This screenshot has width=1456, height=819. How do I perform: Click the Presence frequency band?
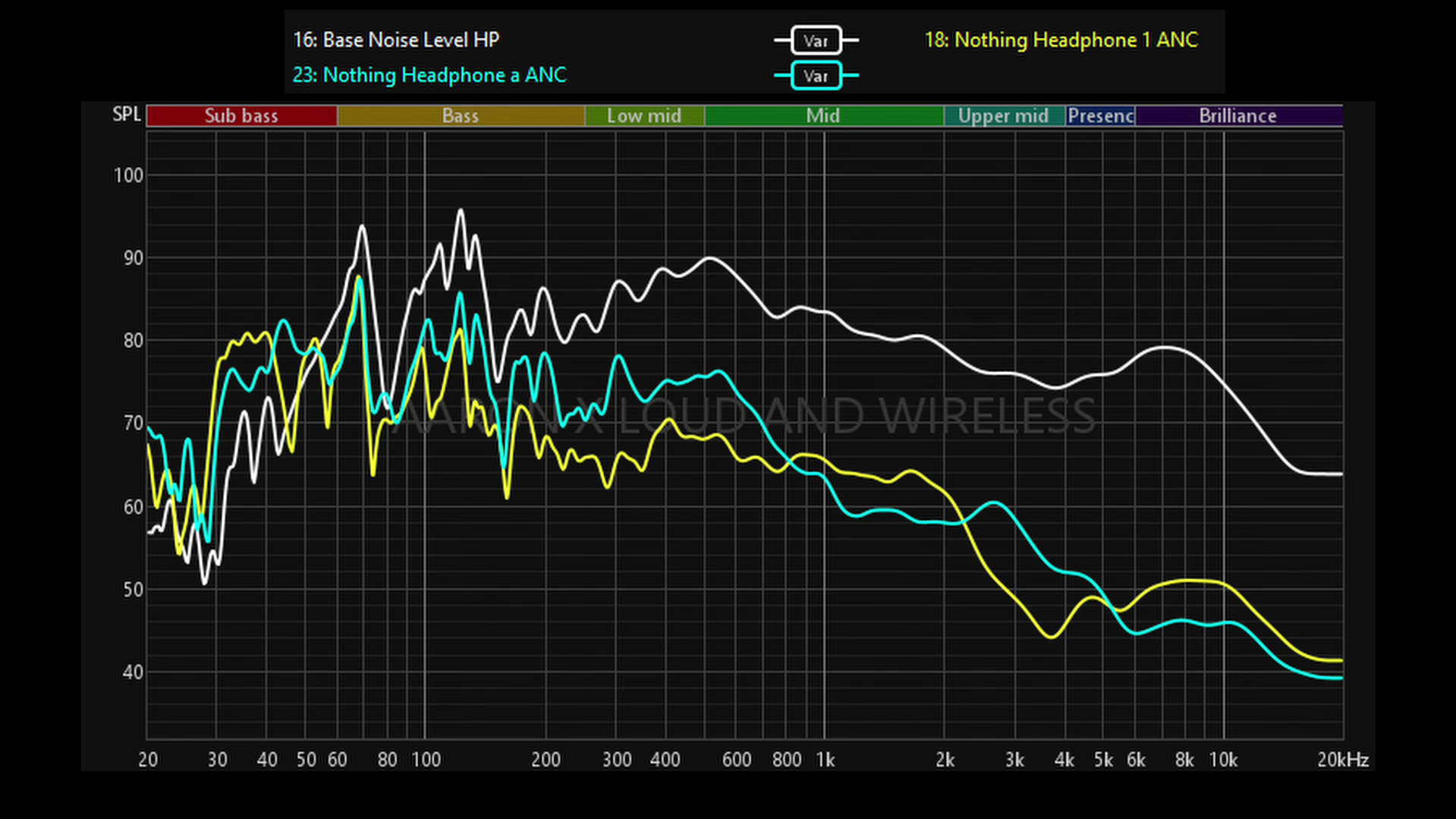pyautogui.click(x=1100, y=115)
